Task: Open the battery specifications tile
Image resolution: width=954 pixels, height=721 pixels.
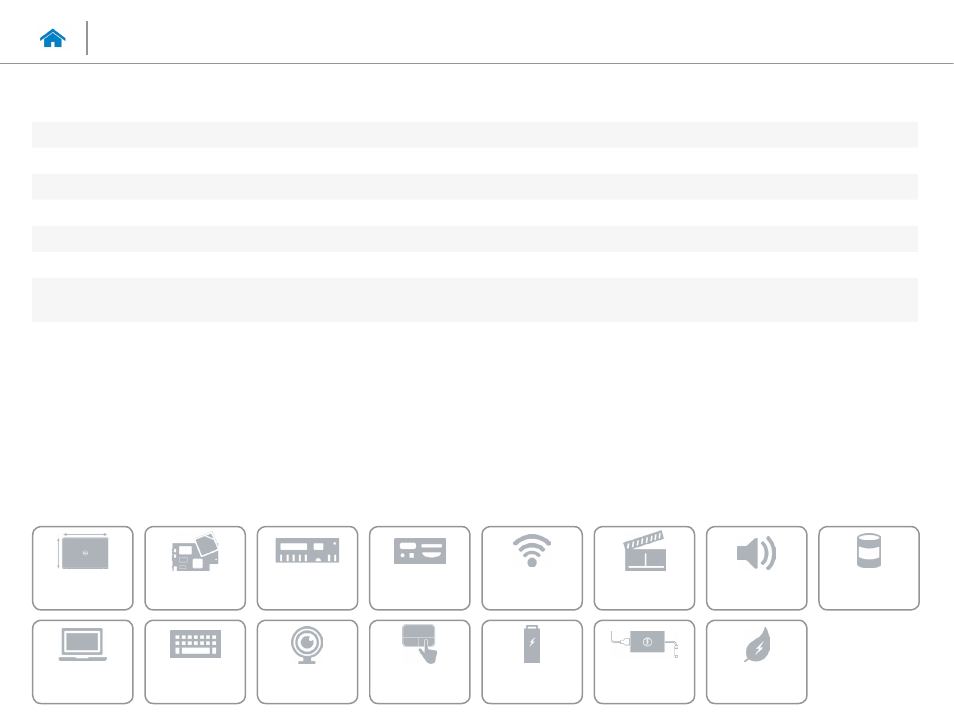Action: coord(532,662)
